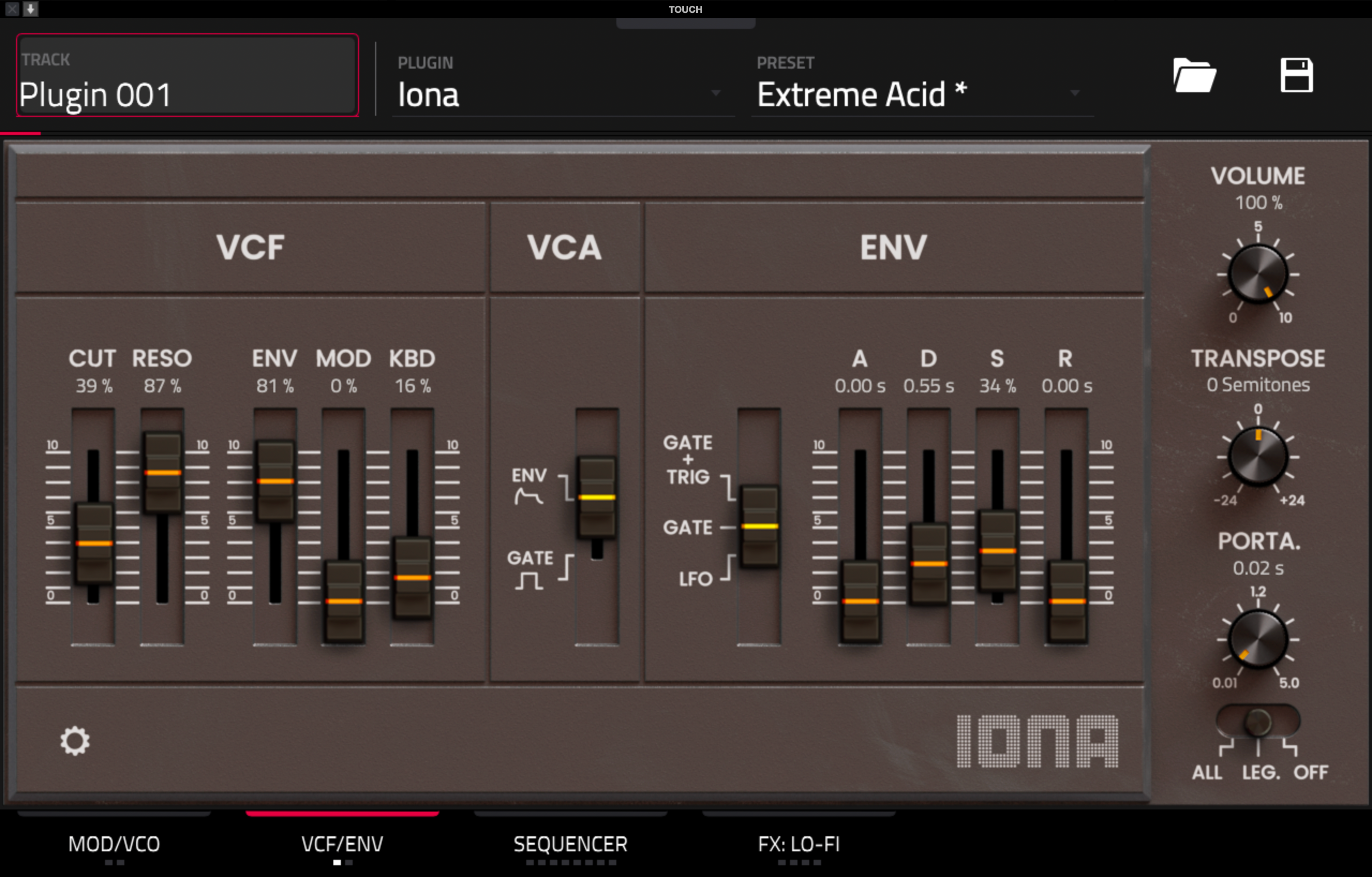Click the Volume knob
1372x877 pixels.
[1257, 274]
